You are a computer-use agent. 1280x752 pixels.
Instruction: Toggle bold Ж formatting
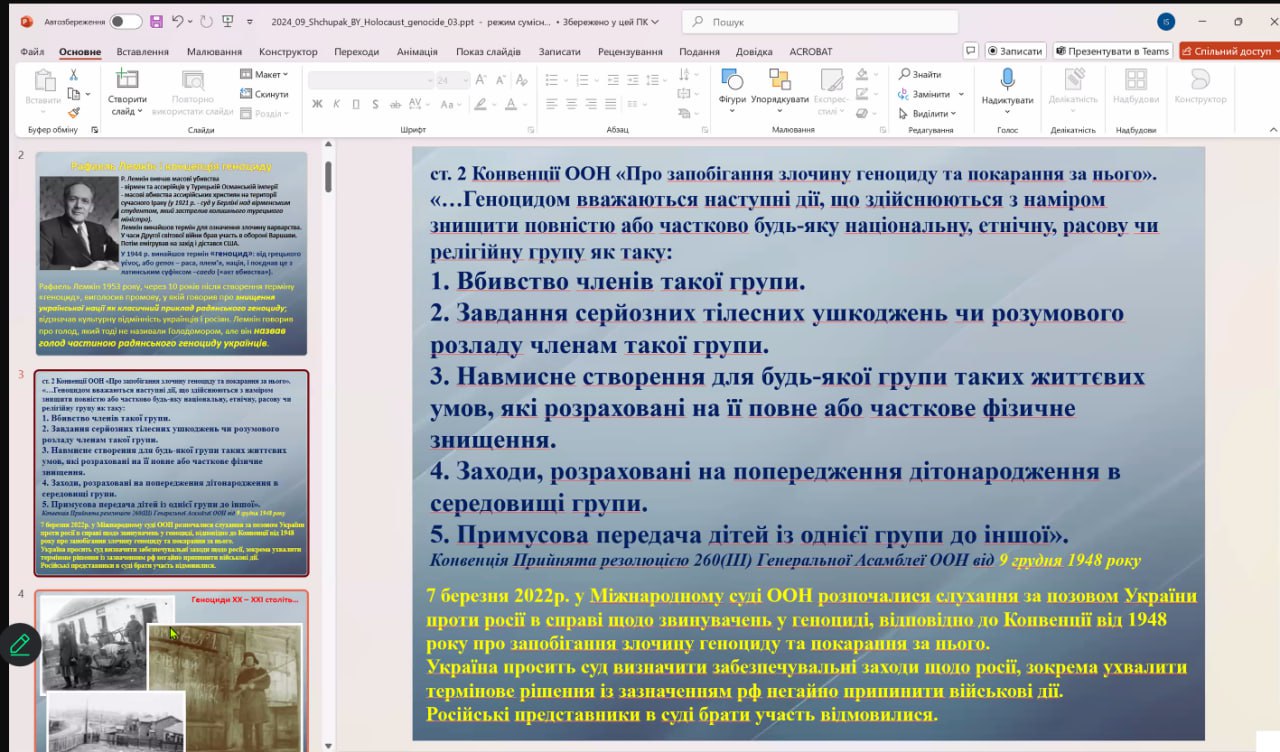click(317, 104)
